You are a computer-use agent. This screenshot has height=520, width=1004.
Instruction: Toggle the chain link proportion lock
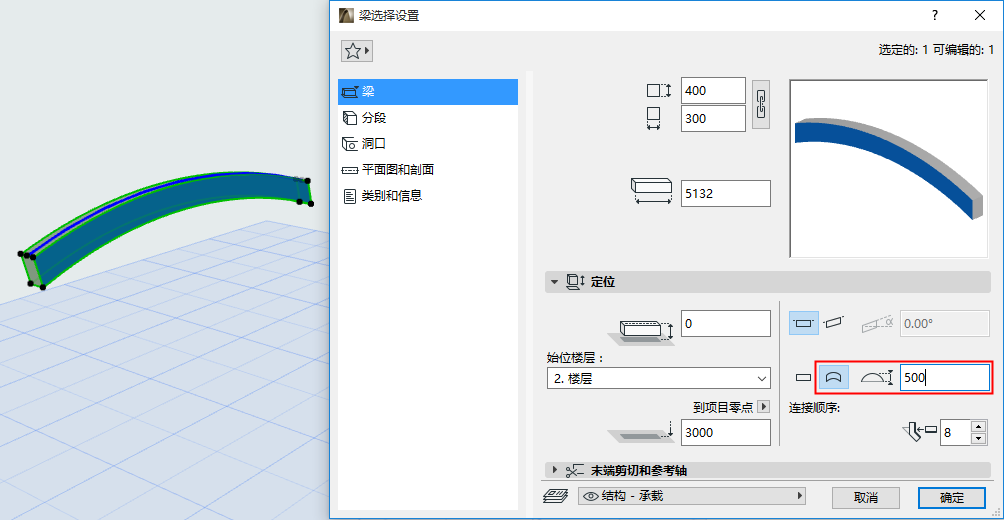(x=761, y=105)
